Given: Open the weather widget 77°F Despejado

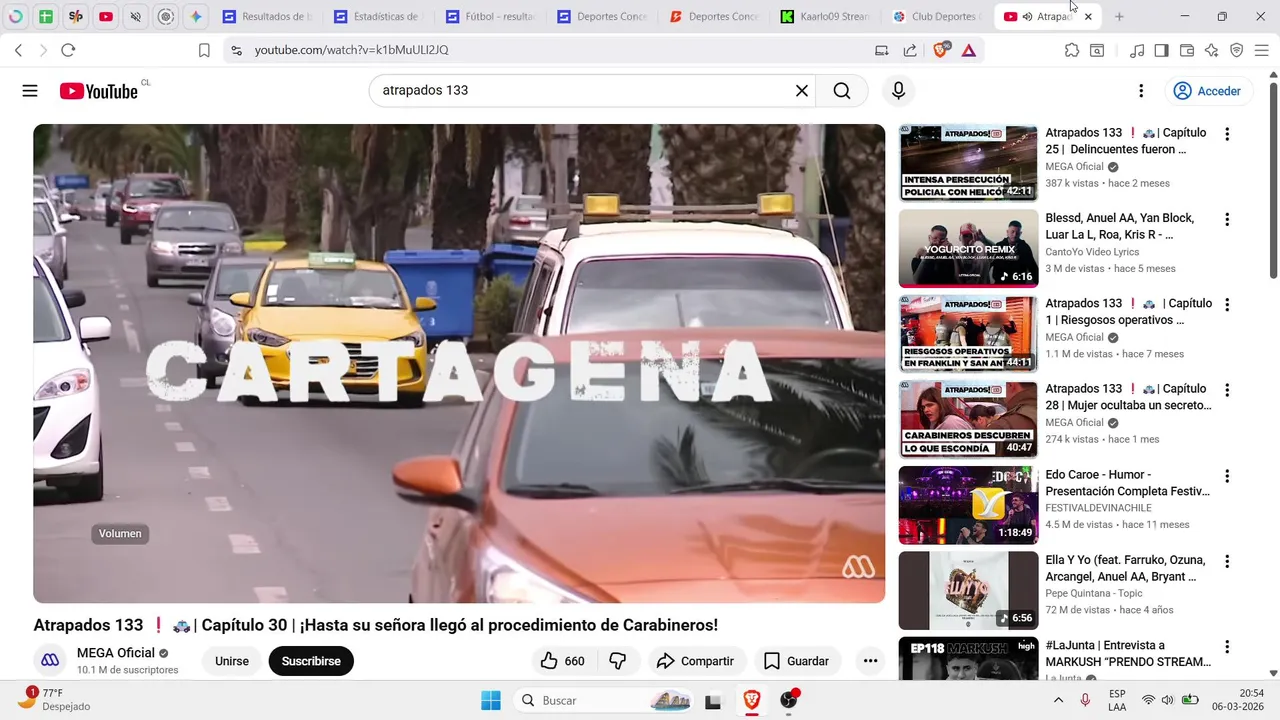Looking at the screenshot, I should [55, 700].
